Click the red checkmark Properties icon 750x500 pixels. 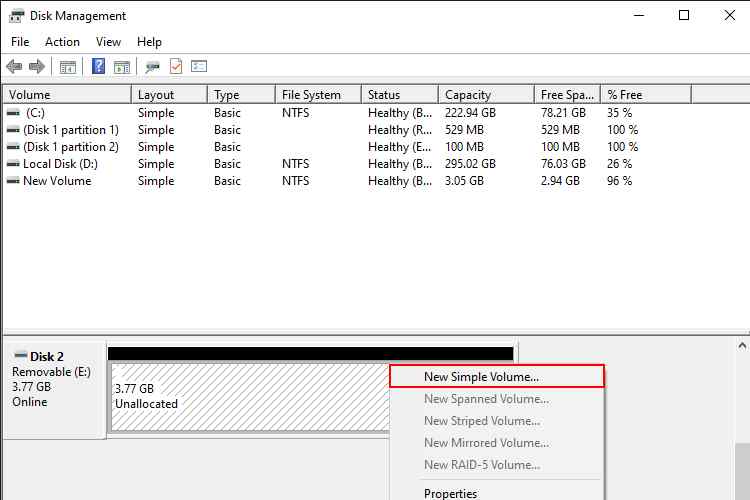tap(176, 67)
